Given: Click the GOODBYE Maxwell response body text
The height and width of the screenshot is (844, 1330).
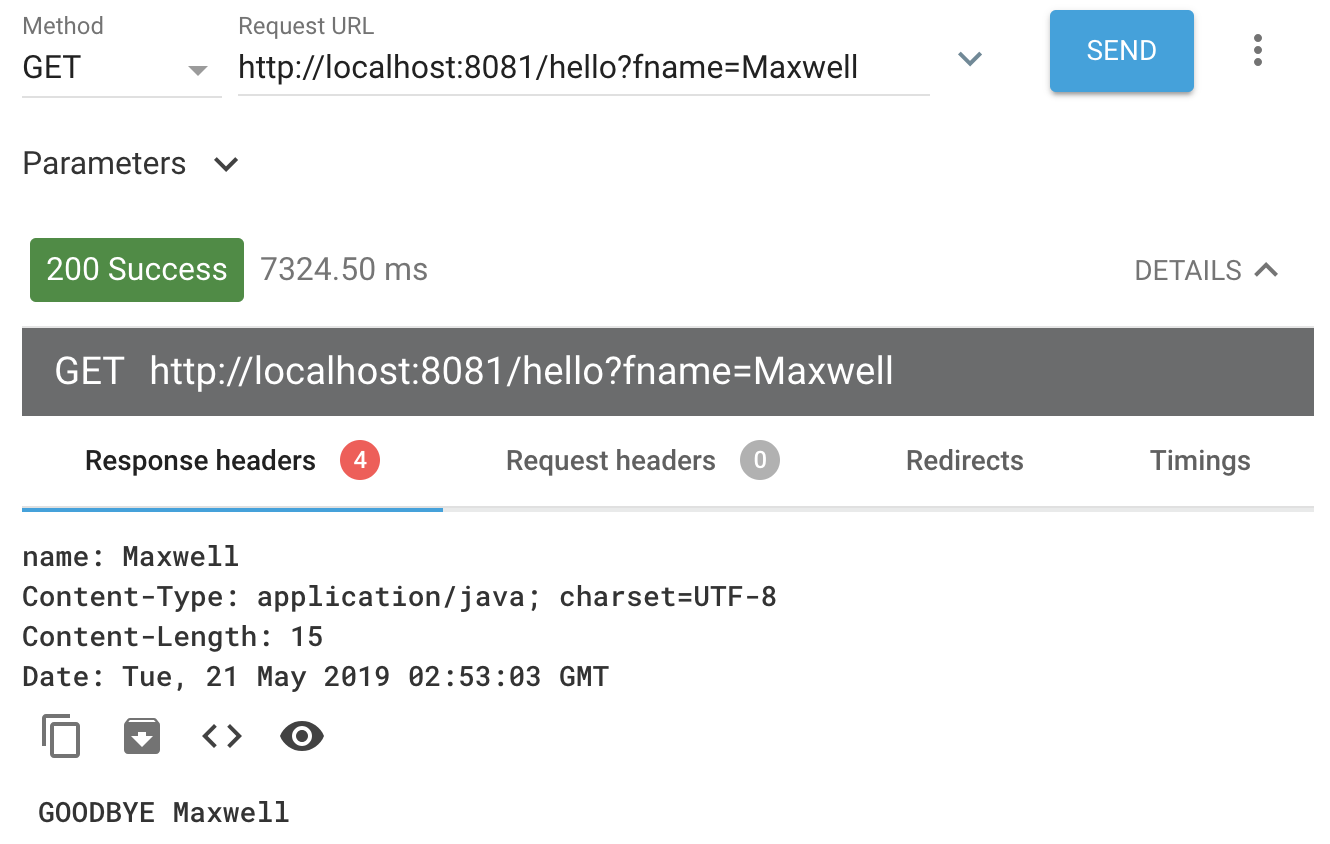Looking at the screenshot, I should click(164, 812).
